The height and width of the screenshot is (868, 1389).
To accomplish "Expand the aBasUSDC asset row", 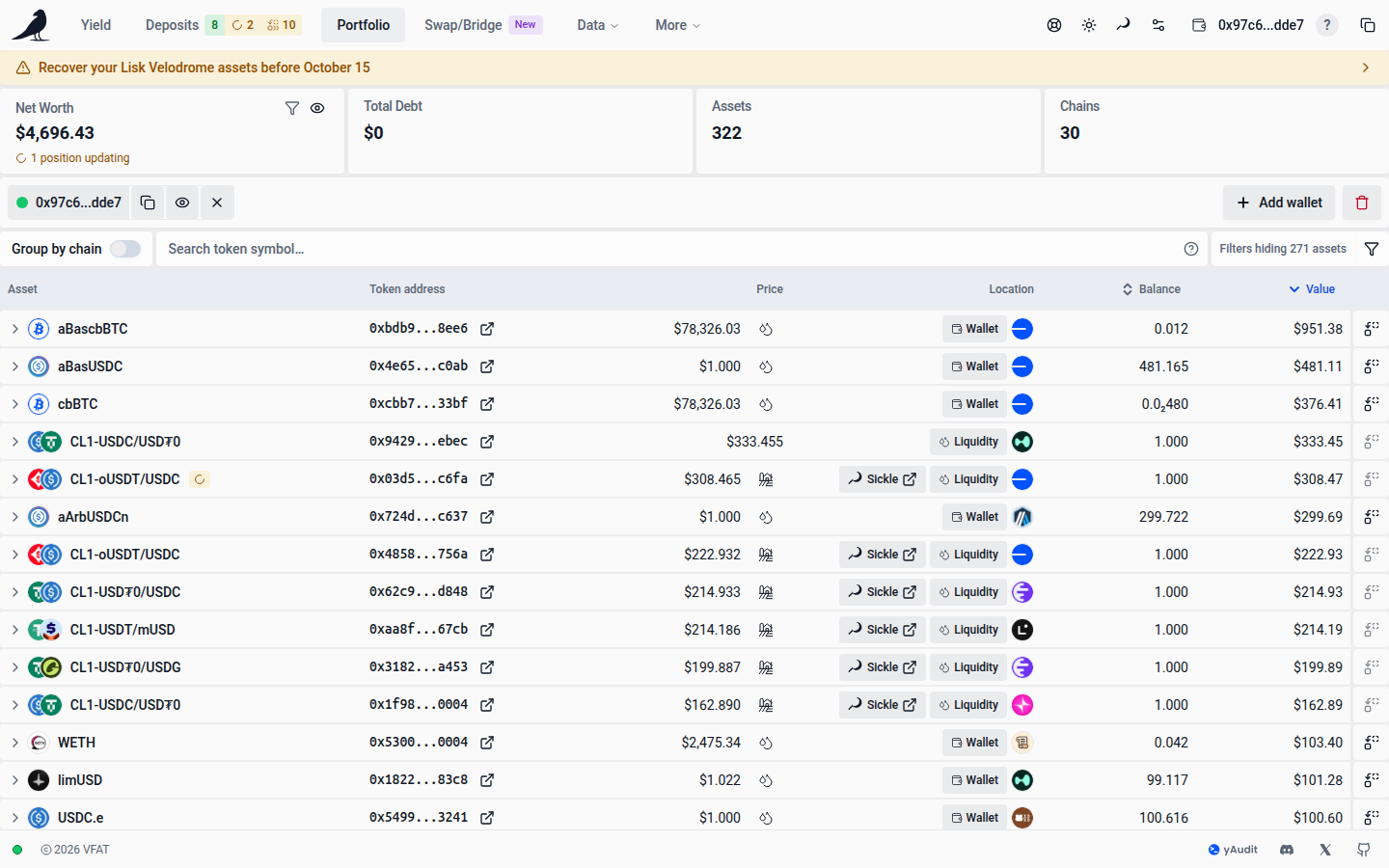I will tap(15, 366).
